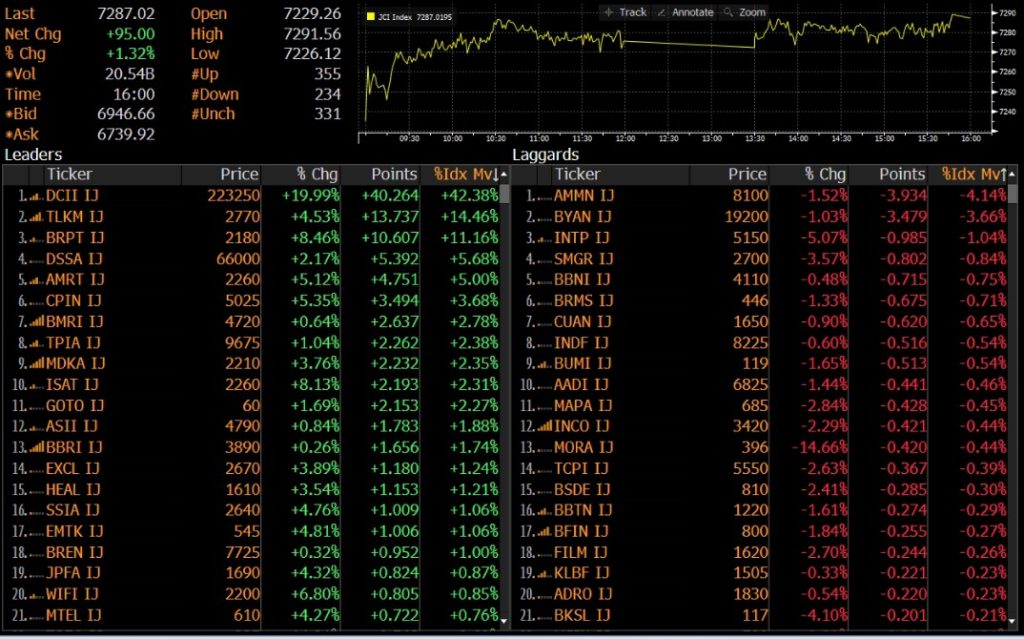Toggle Laggards %Idx Mv sort order
The height and width of the screenshot is (639, 1024).
974,174
